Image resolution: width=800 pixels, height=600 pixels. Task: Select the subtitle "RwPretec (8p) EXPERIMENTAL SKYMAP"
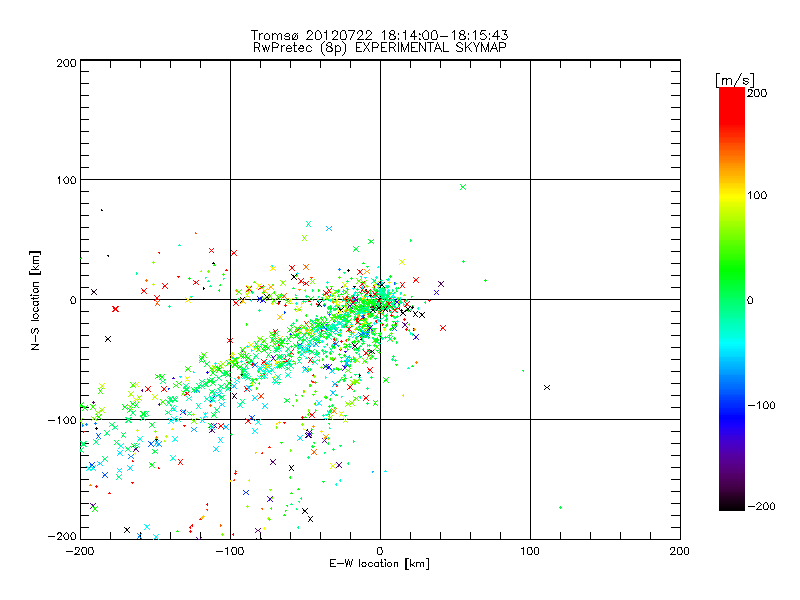(379, 48)
